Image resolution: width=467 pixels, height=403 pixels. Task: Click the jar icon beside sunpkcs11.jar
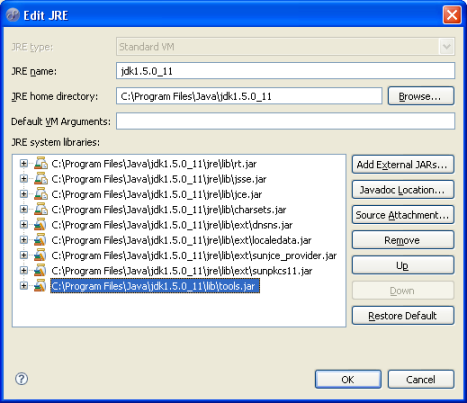pos(40,270)
